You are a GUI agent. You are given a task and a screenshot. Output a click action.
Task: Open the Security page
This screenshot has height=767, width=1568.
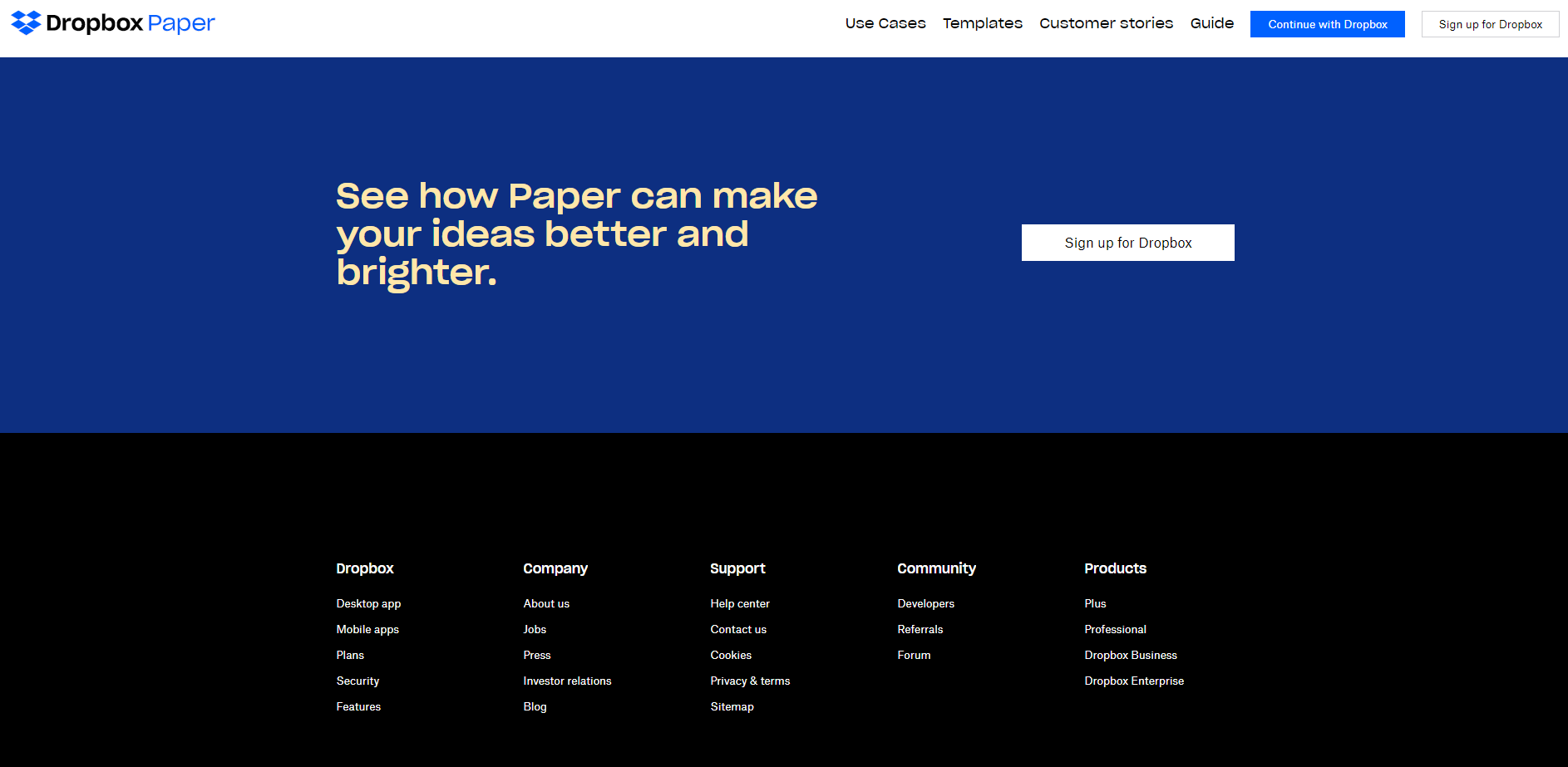coord(357,681)
